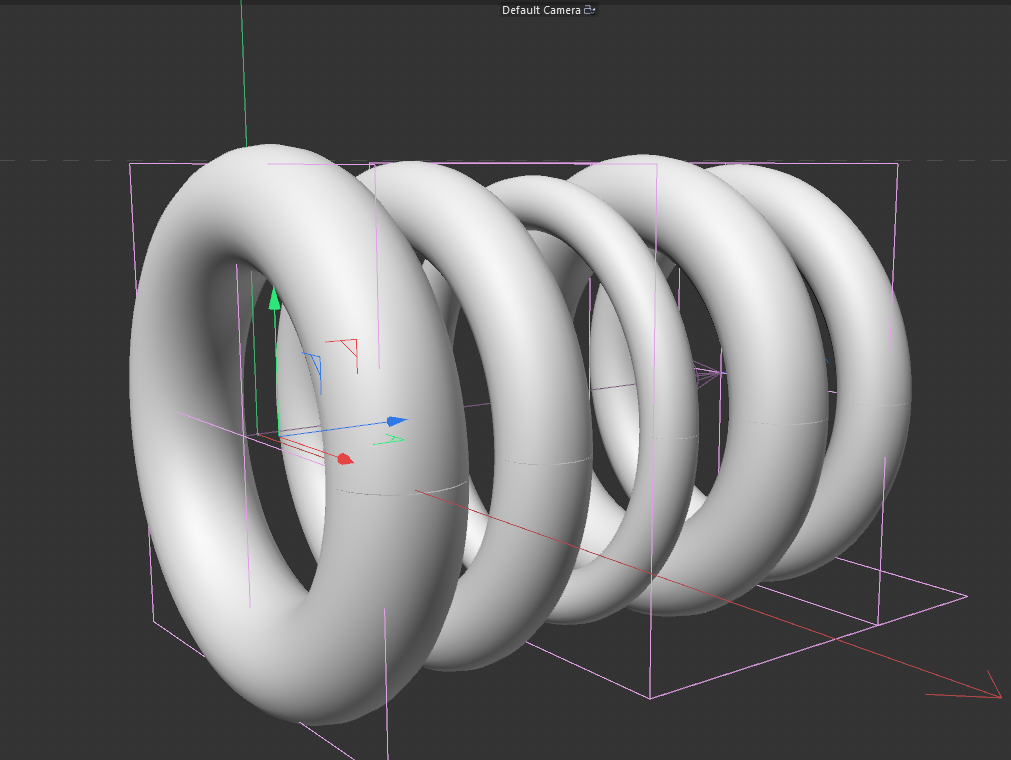Click the Default Camera viewport label
The height and width of the screenshot is (760, 1011).
(x=541, y=10)
